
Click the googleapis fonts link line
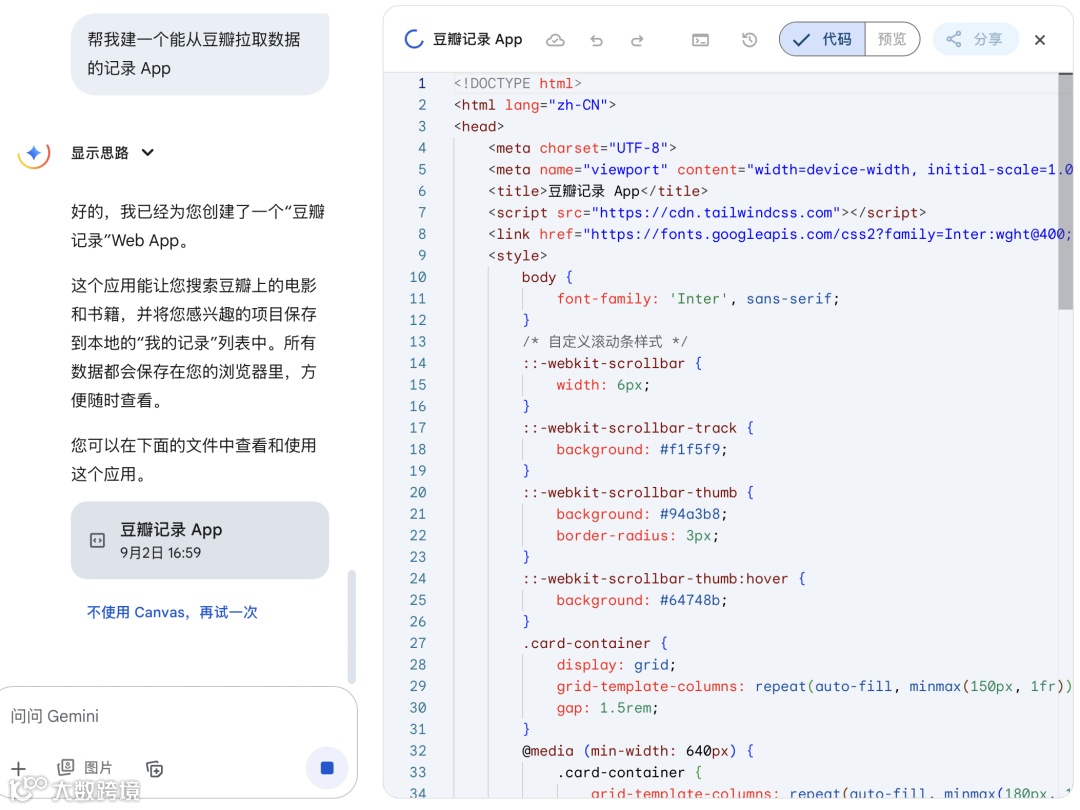click(x=780, y=234)
